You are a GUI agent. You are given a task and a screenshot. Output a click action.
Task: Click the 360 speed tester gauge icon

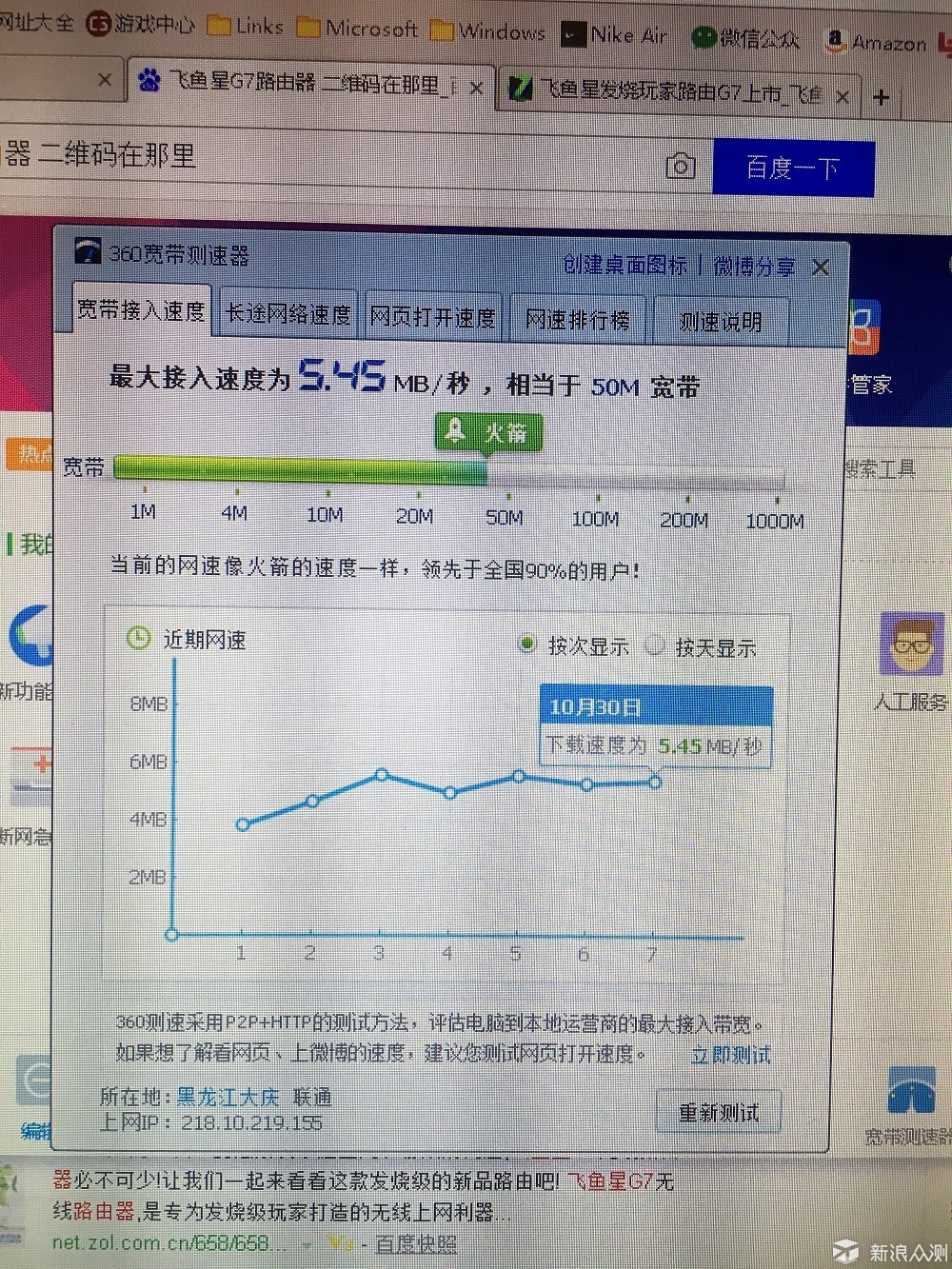[x=88, y=251]
